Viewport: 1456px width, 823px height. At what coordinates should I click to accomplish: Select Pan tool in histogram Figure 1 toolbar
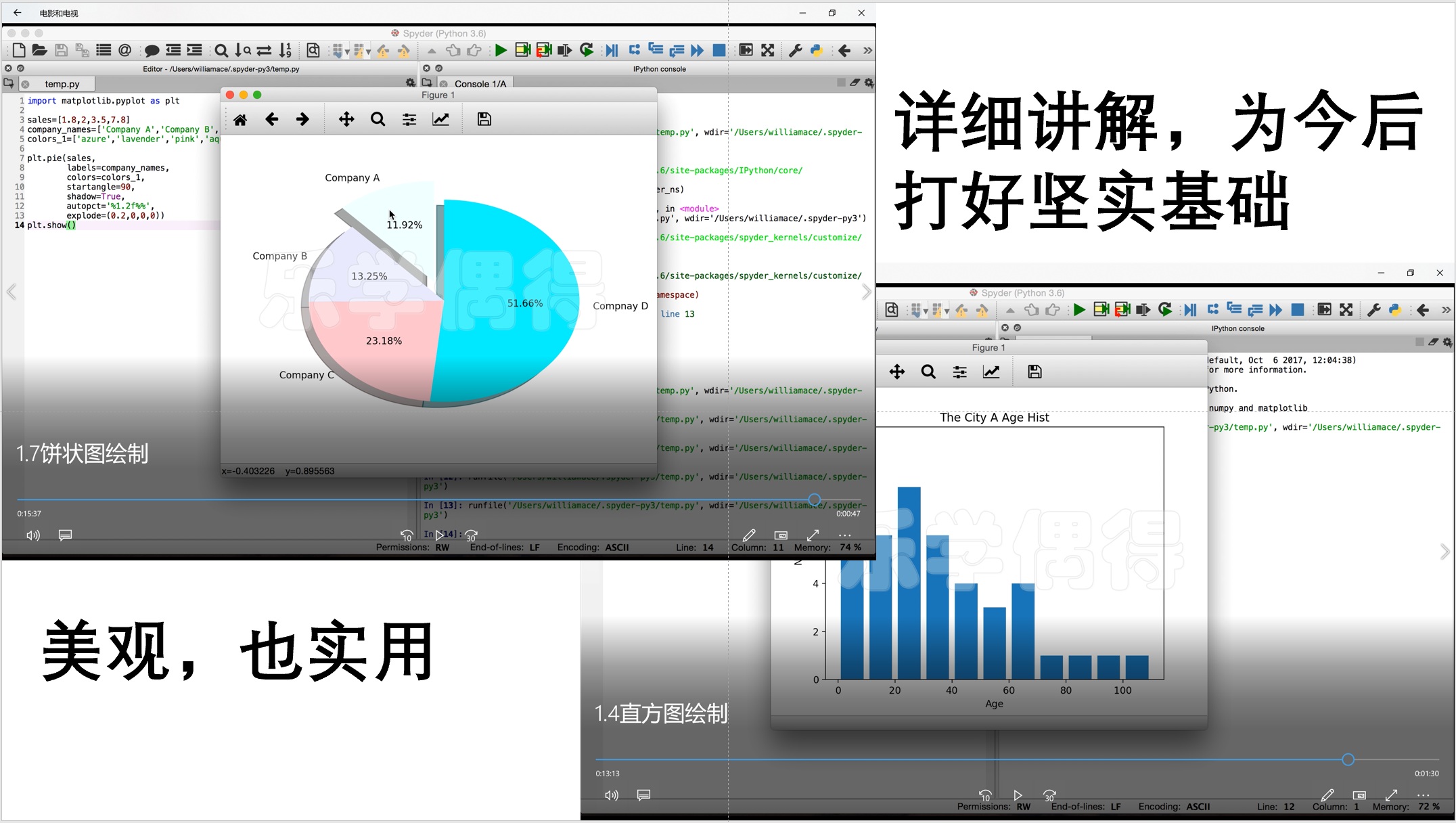pos(897,372)
